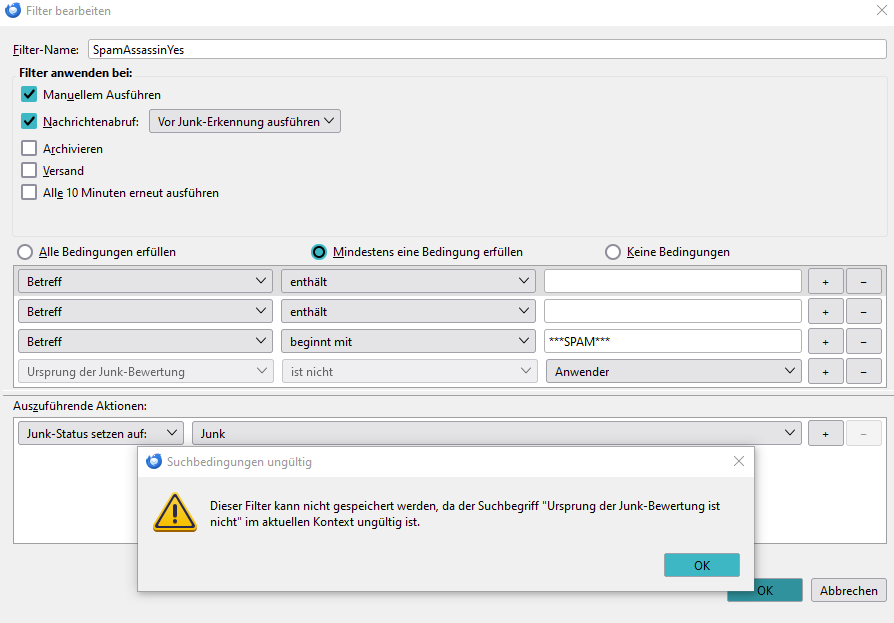Close the Suchbedingungen ungültig dialog
The width and height of the screenshot is (894, 623).
[x=738, y=461]
